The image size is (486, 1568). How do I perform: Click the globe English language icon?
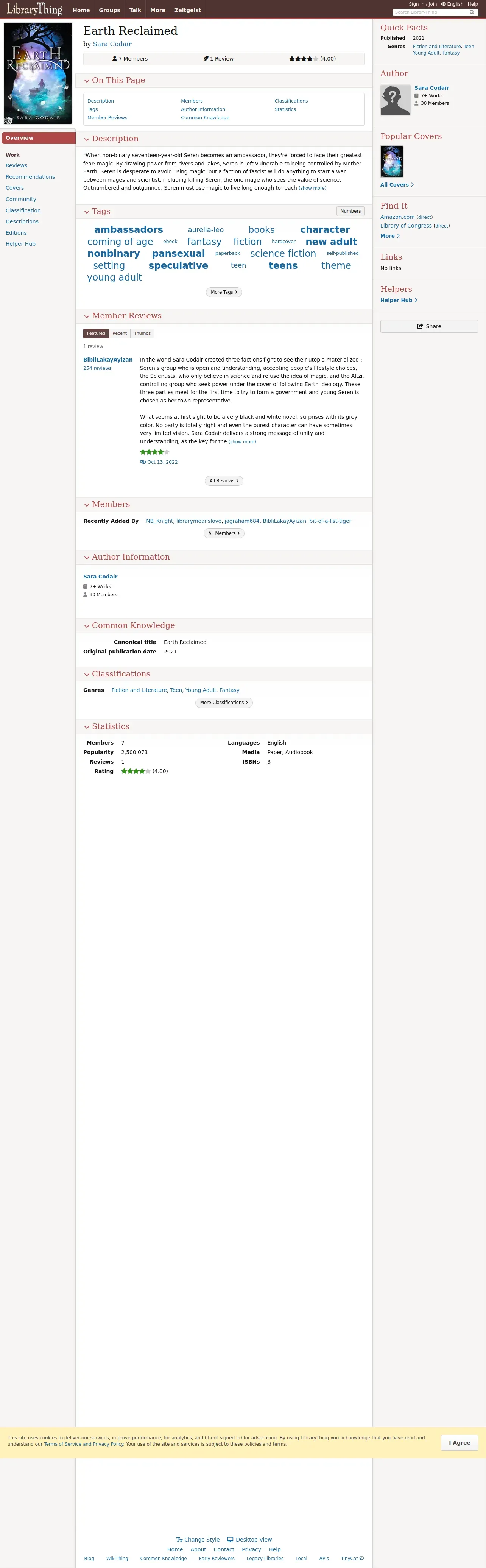[444, 4]
